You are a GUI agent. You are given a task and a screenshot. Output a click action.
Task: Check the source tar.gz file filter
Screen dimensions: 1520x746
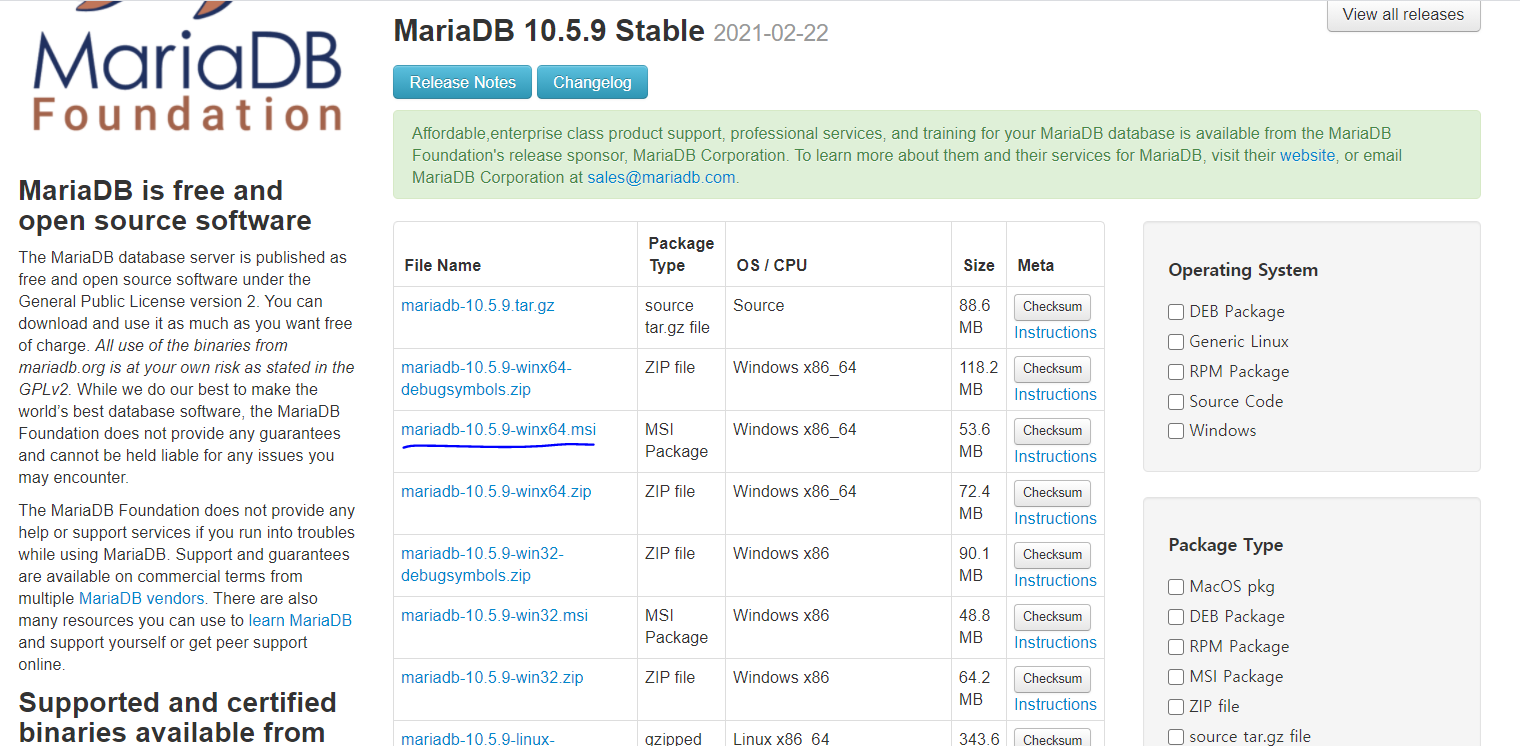(1176, 737)
